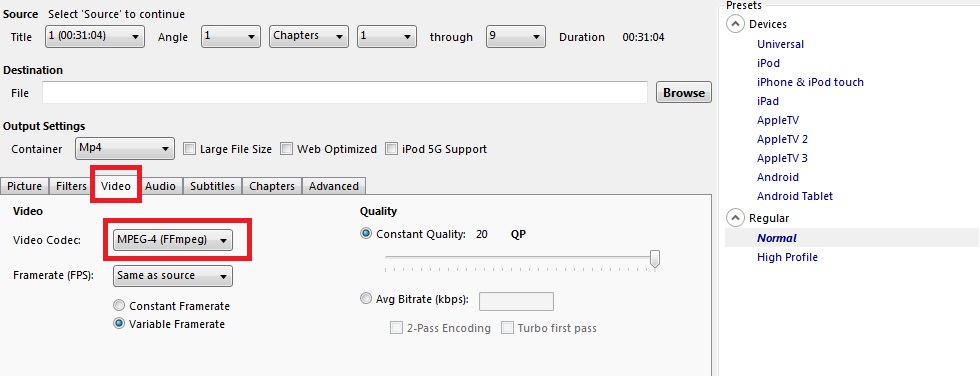
Task: Collapse the Regular presets group
Action: tap(734, 218)
